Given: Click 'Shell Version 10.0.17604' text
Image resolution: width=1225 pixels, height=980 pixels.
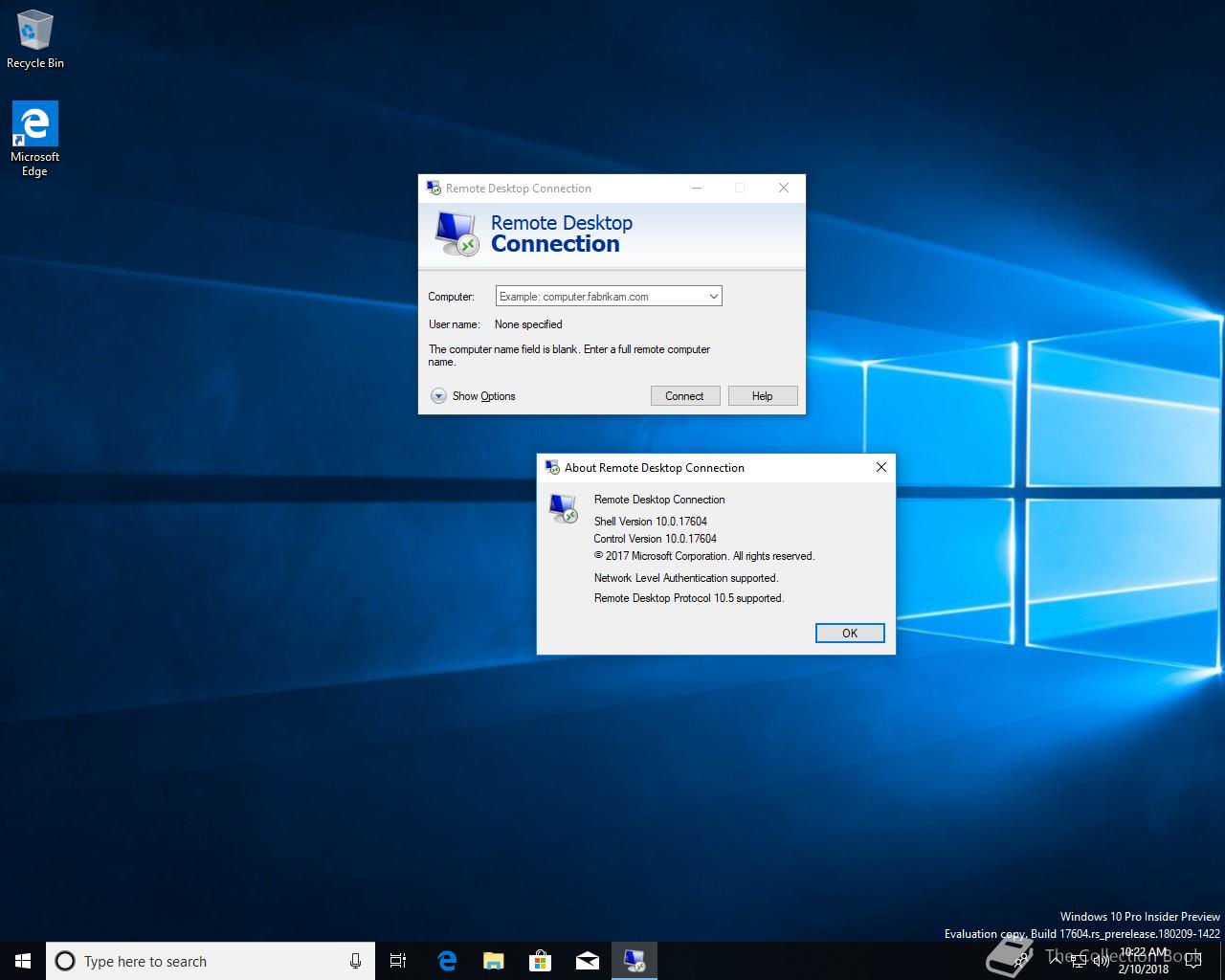Looking at the screenshot, I should click(x=651, y=522).
